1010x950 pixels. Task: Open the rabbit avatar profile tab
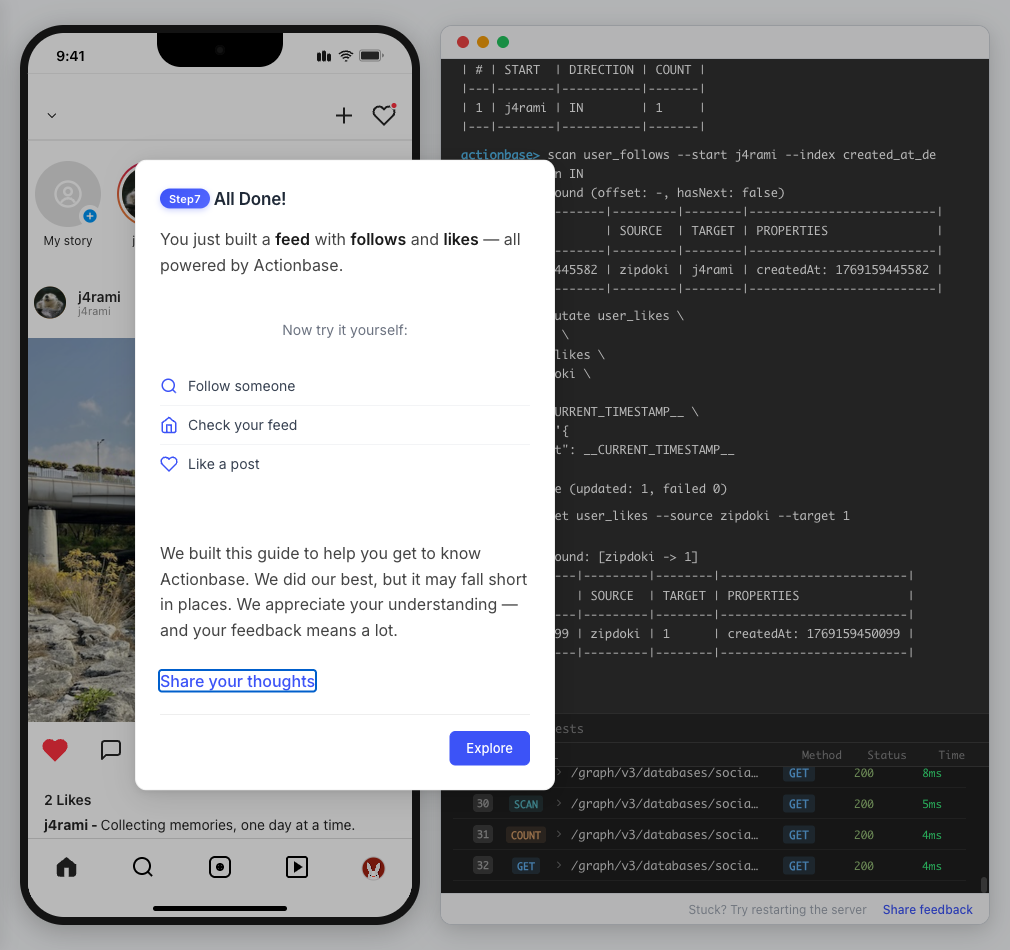click(x=373, y=868)
